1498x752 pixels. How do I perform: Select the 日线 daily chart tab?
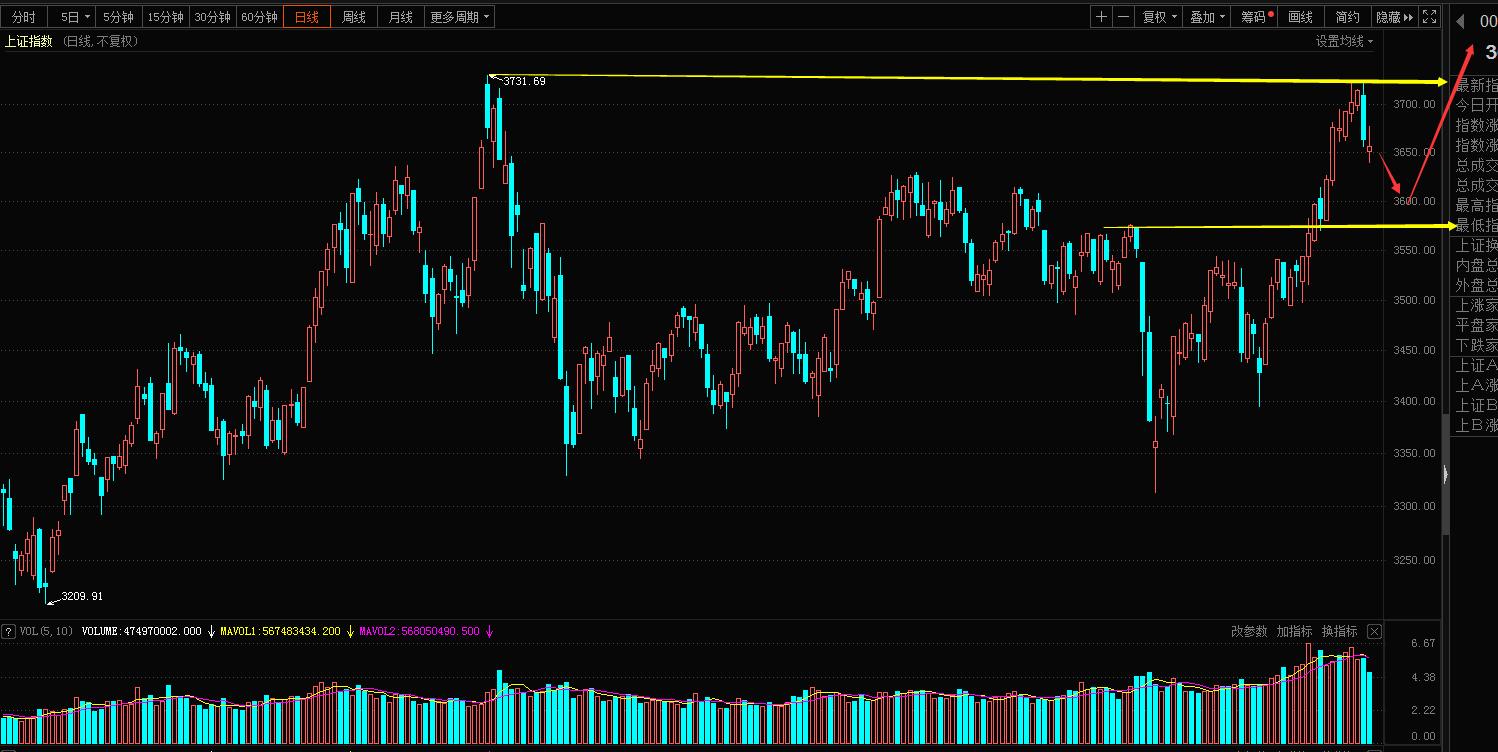306,17
